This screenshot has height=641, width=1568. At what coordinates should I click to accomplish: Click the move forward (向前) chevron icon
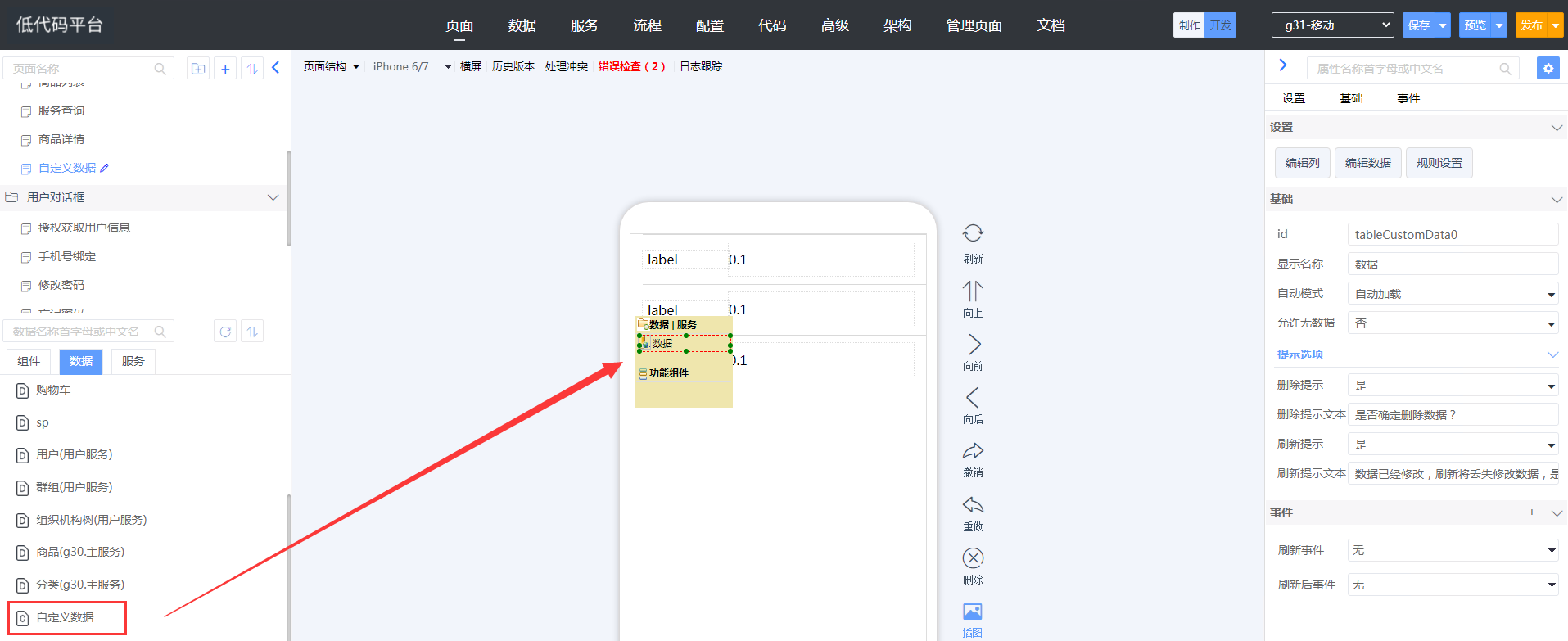tap(973, 345)
